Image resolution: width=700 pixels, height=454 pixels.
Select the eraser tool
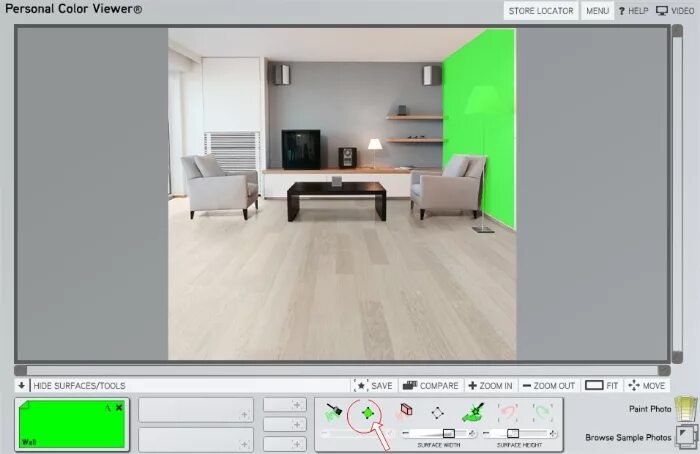point(404,412)
